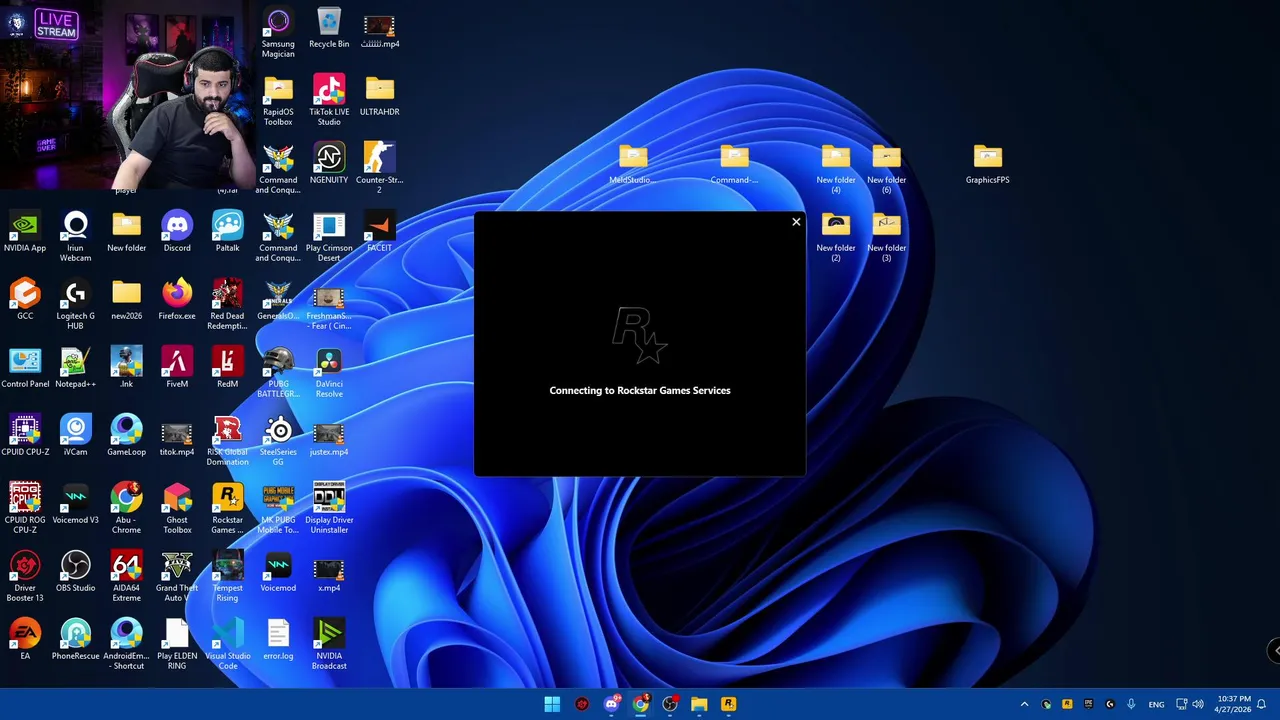
Task: Select Firefox.exe desktop shortcut
Action: tap(177, 300)
